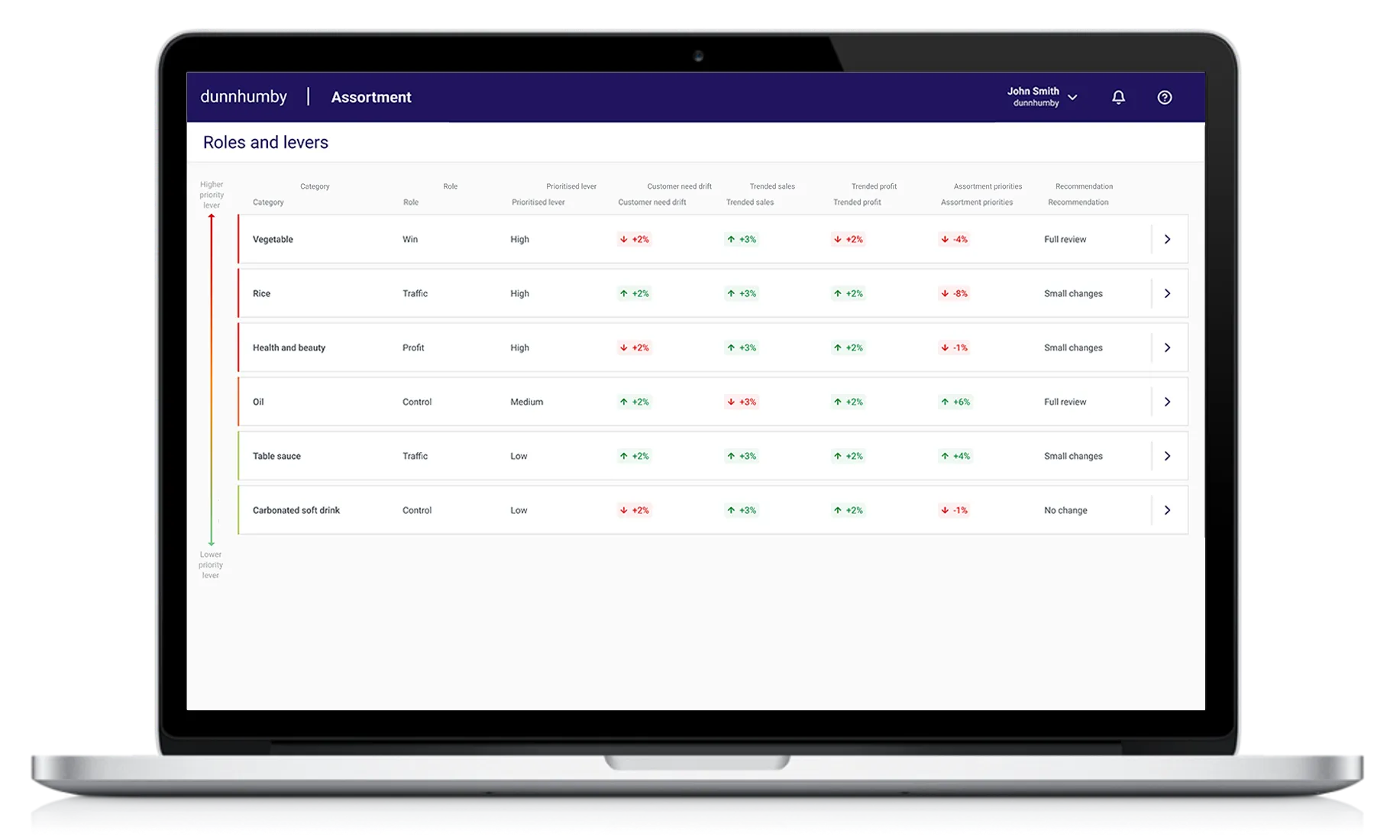Select the Assortment menu item

pyautogui.click(x=371, y=97)
